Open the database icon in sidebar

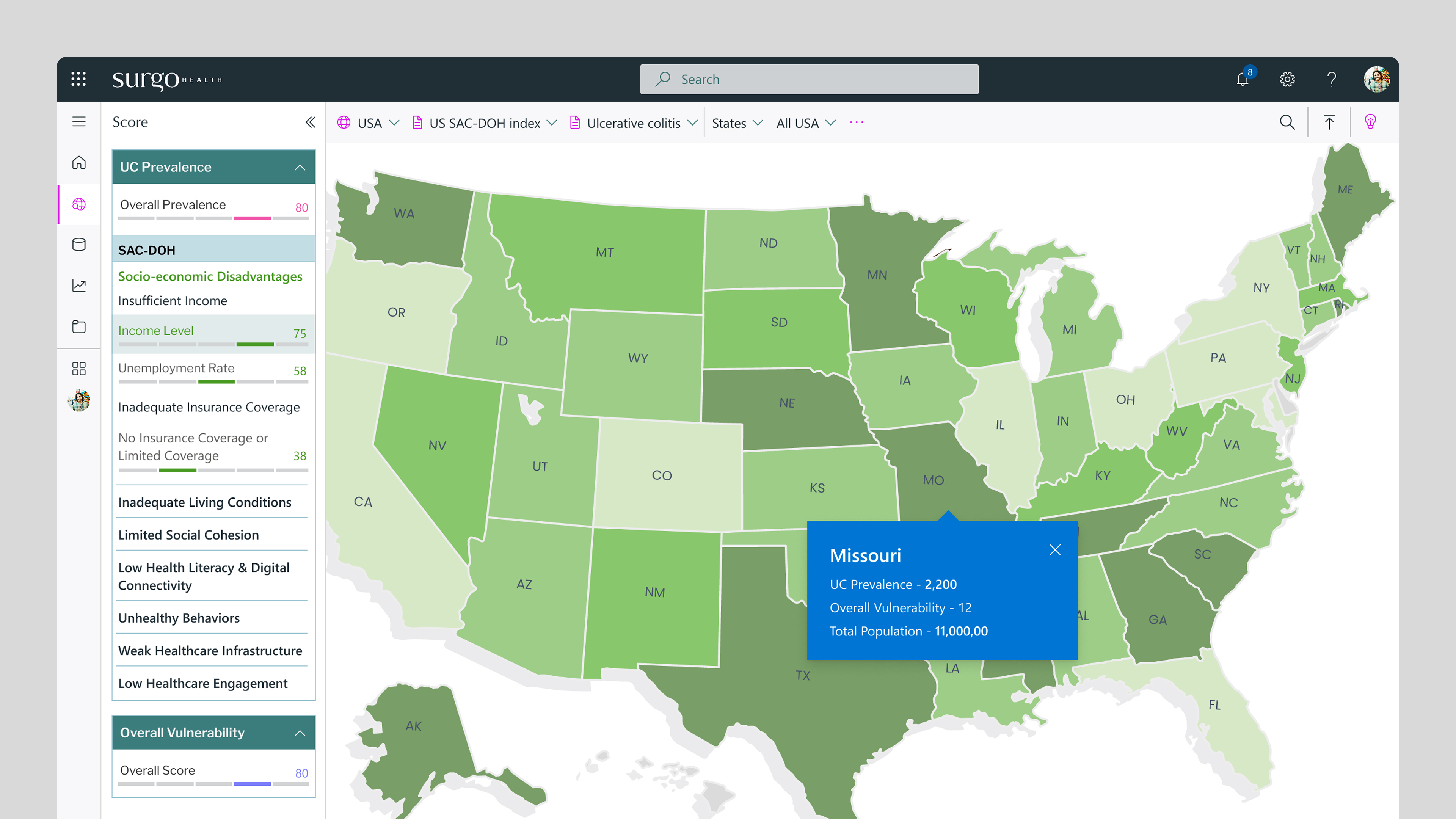pos(79,245)
